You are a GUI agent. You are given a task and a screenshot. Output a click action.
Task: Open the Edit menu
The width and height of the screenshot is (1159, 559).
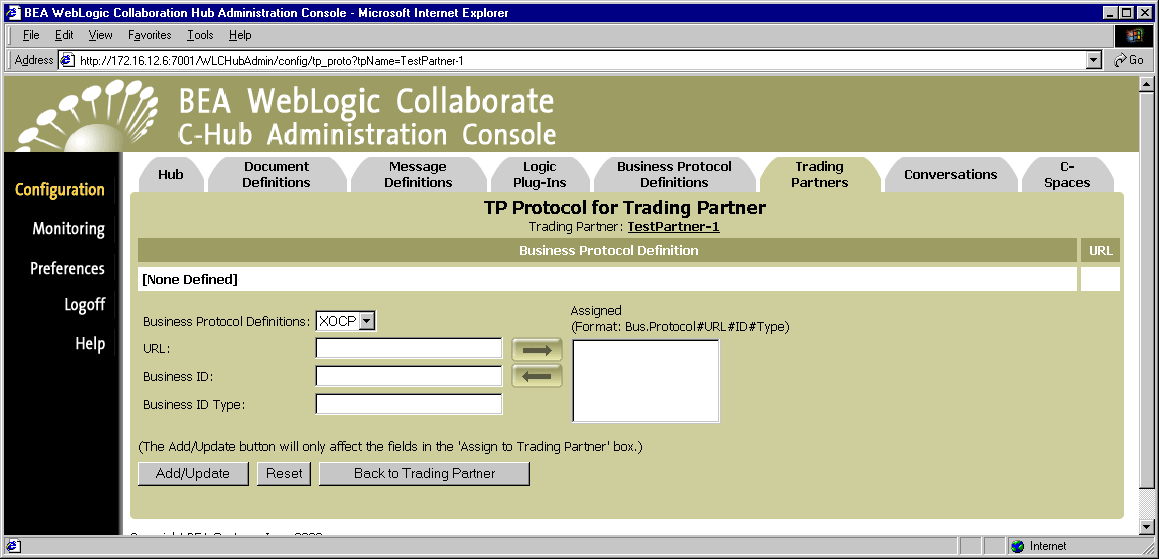pyautogui.click(x=64, y=35)
